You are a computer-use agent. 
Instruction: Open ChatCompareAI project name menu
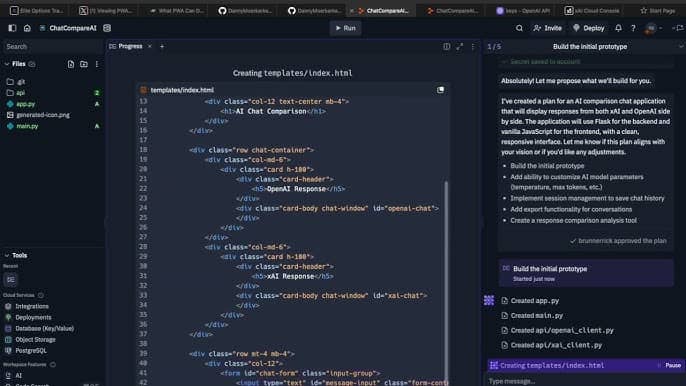pyautogui.click(x=73, y=28)
